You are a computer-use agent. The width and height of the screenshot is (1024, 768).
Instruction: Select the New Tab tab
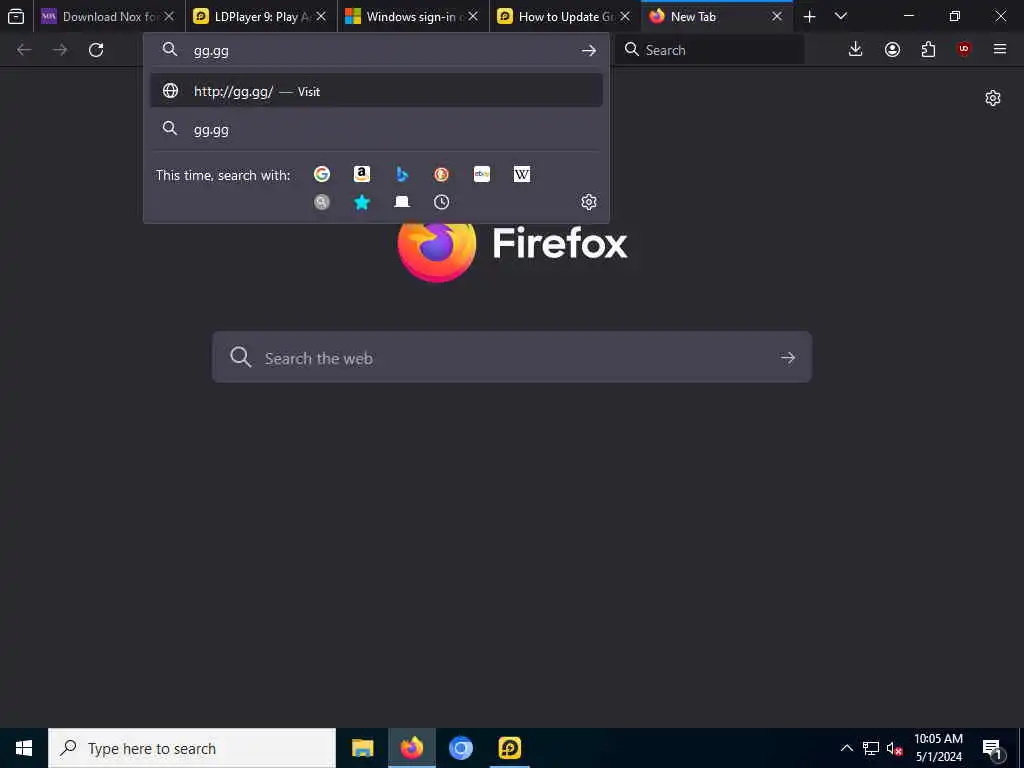point(717,17)
